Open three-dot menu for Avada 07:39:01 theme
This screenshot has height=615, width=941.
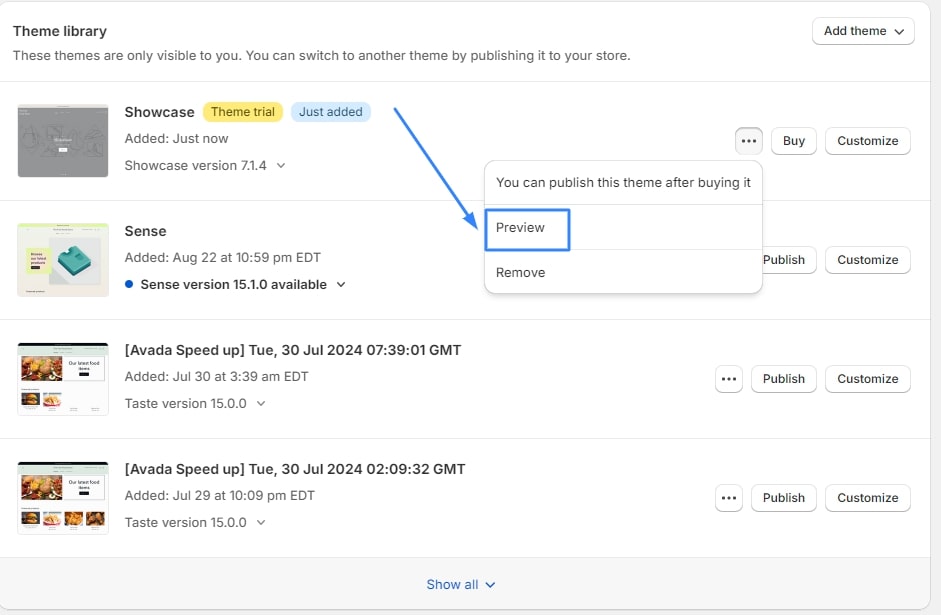click(729, 379)
